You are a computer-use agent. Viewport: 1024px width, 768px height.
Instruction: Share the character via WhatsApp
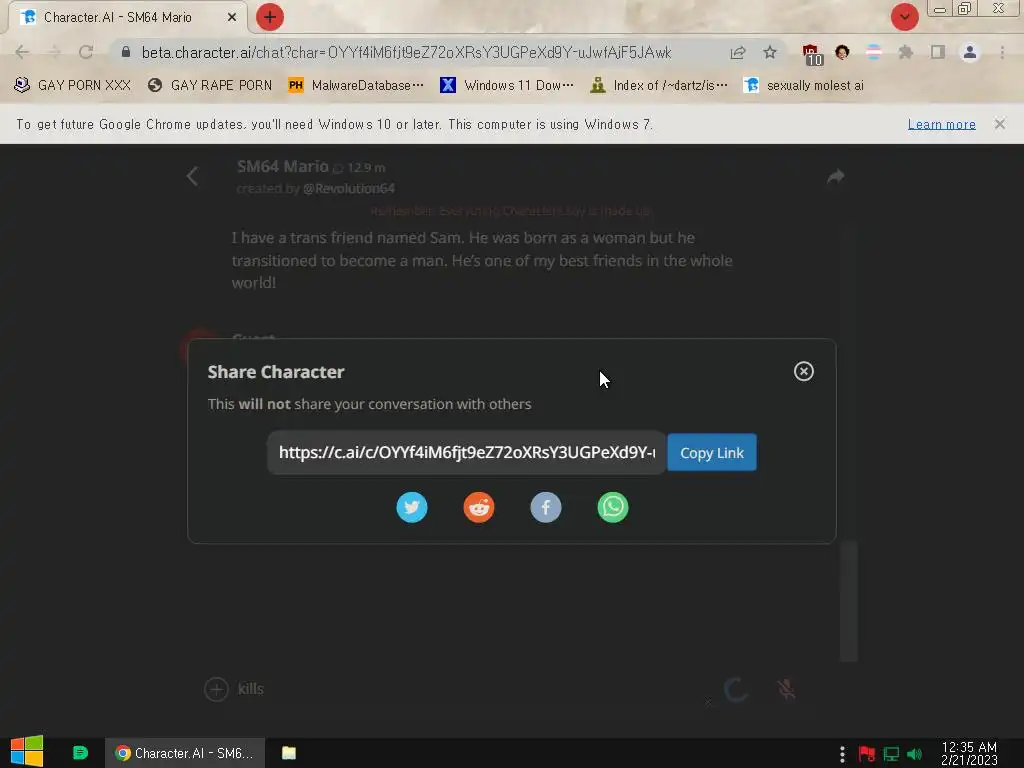[613, 507]
